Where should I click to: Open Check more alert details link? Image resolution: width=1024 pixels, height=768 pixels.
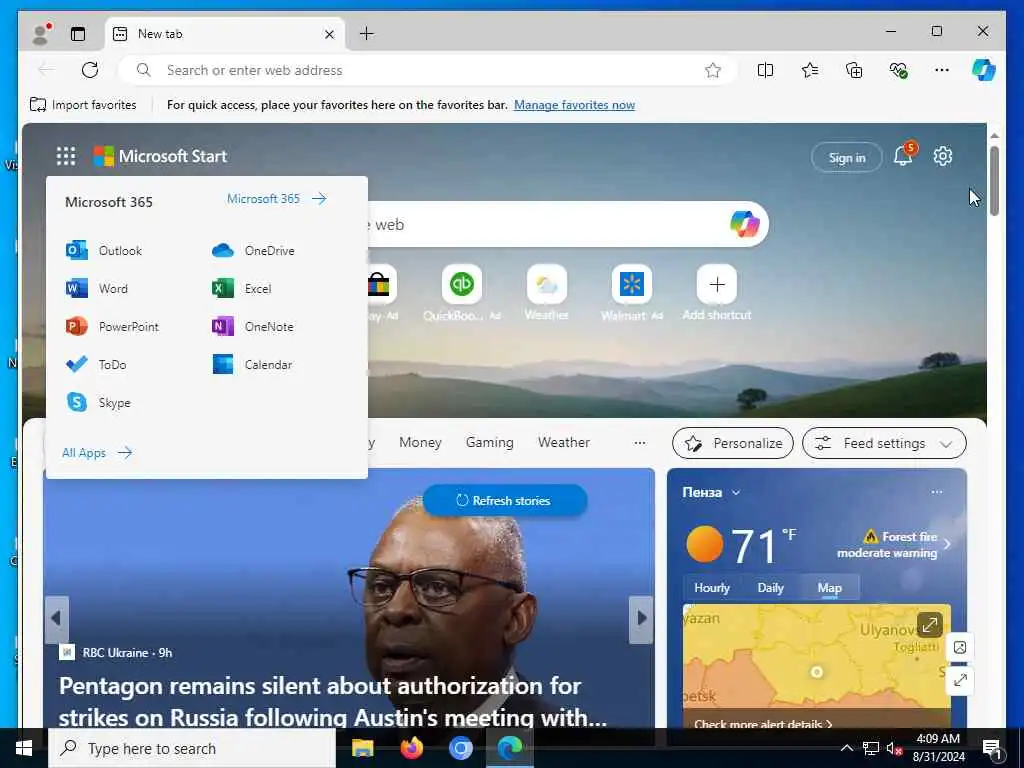pyautogui.click(x=763, y=724)
